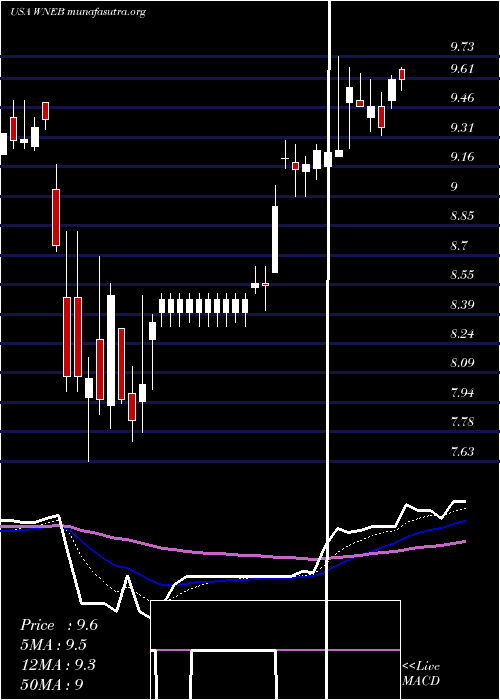The image size is (500, 700).
Task: Click the 8.55 price axis label
Action: (462, 275)
